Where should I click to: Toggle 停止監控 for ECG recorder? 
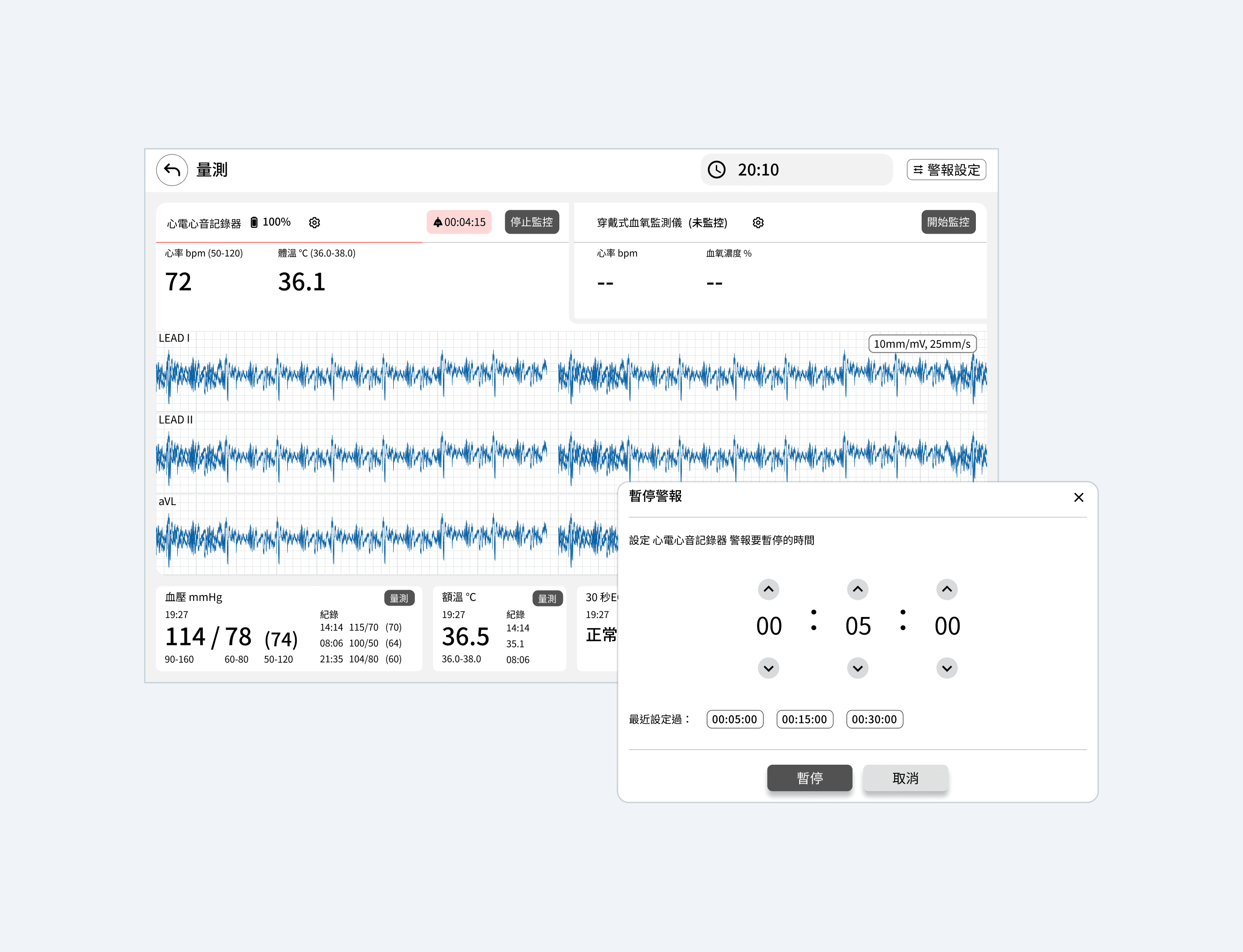[532, 222]
